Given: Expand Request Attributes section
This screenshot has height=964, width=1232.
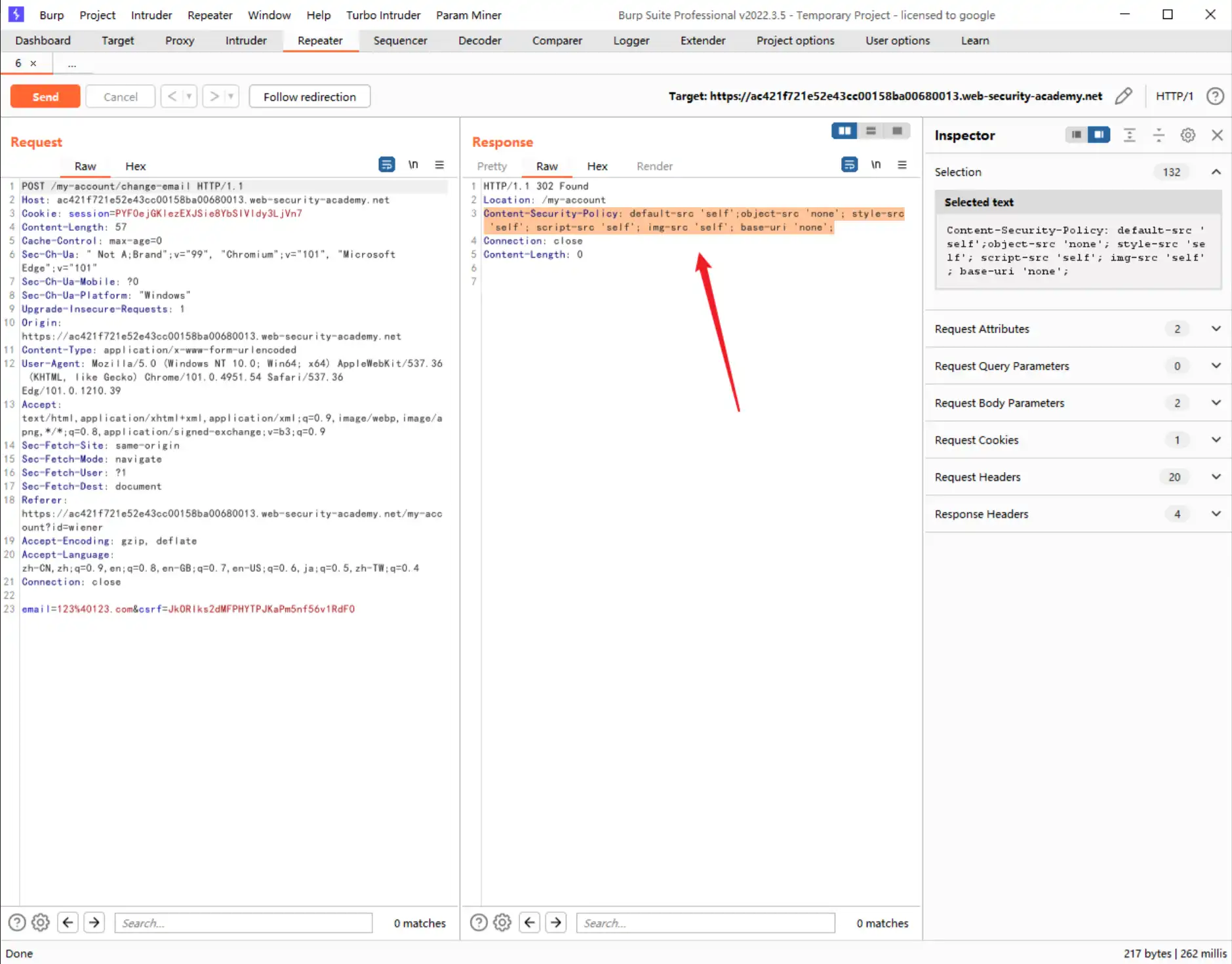Looking at the screenshot, I should tap(1216, 329).
